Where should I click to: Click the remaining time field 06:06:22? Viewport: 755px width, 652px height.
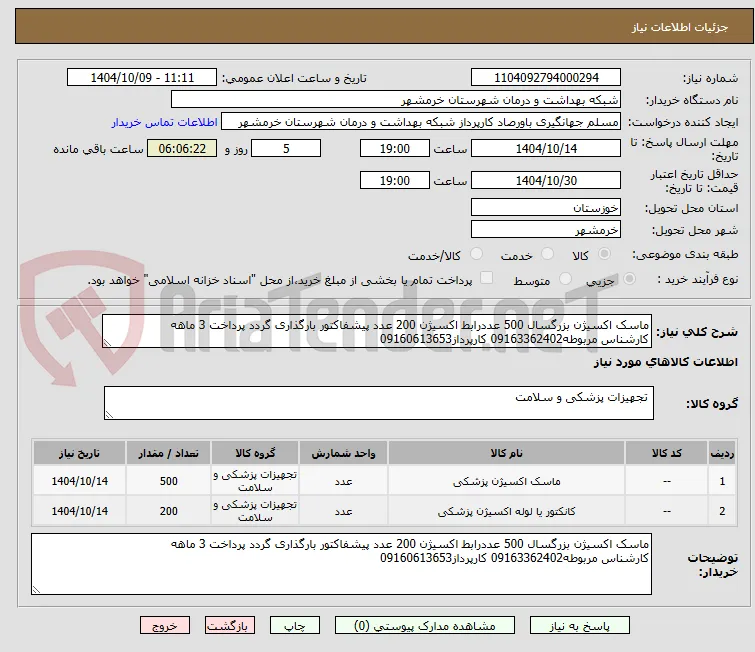click(x=182, y=148)
